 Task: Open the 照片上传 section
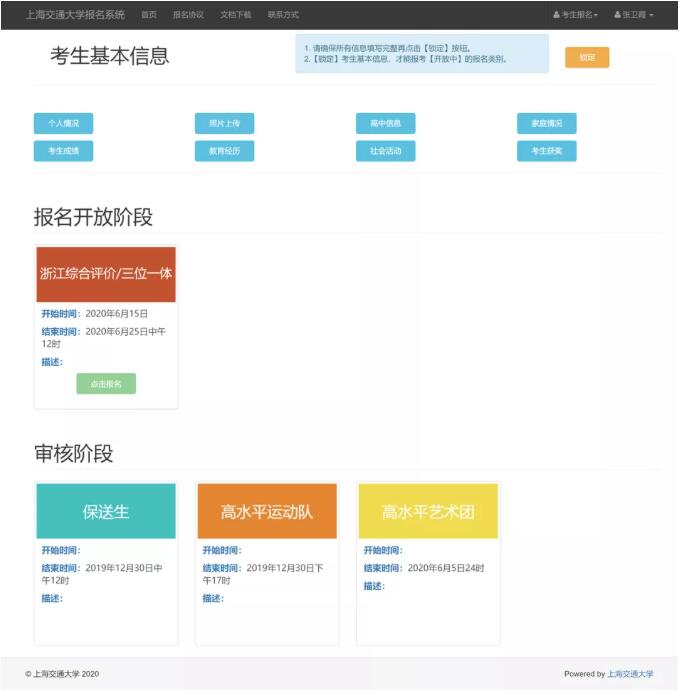pyautogui.click(x=224, y=124)
